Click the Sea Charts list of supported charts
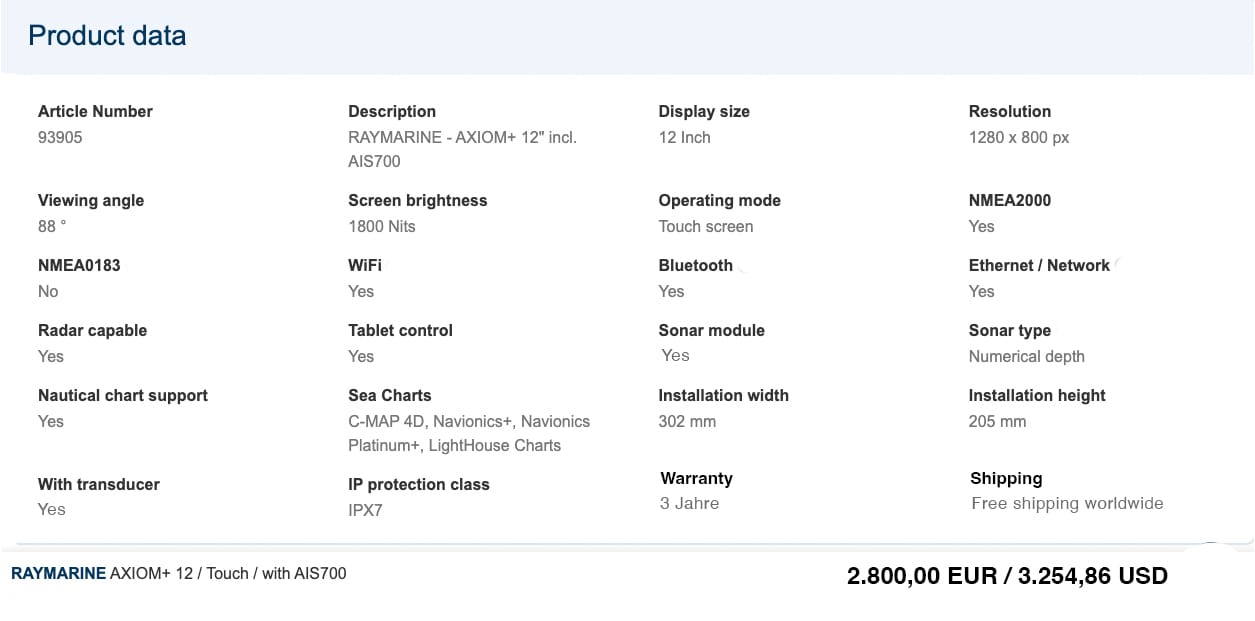This screenshot has height=621, width=1255. tap(468, 433)
